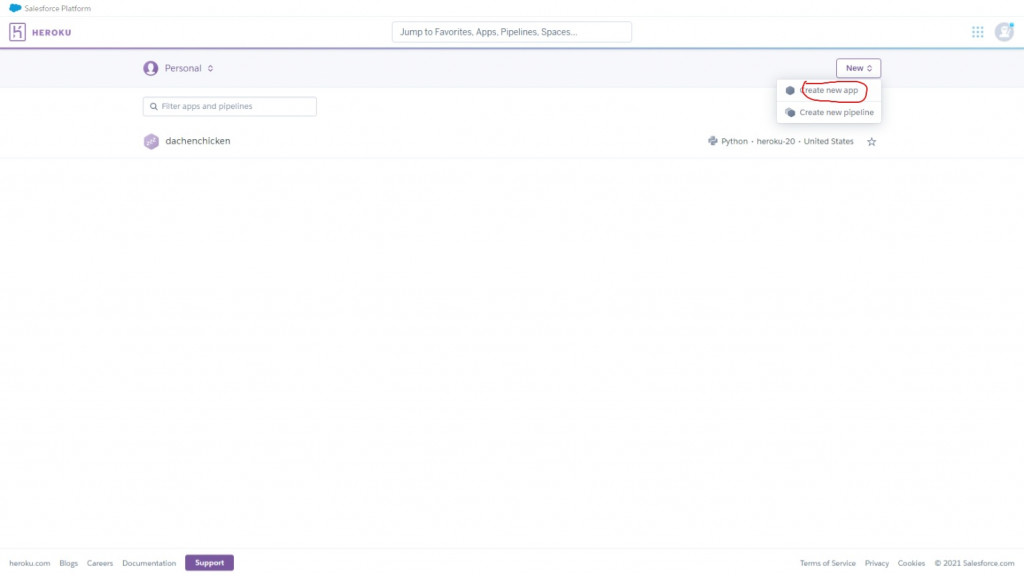Image resolution: width=1024 pixels, height=576 pixels.
Task: Open the Privacy footer link
Action: 876,563
